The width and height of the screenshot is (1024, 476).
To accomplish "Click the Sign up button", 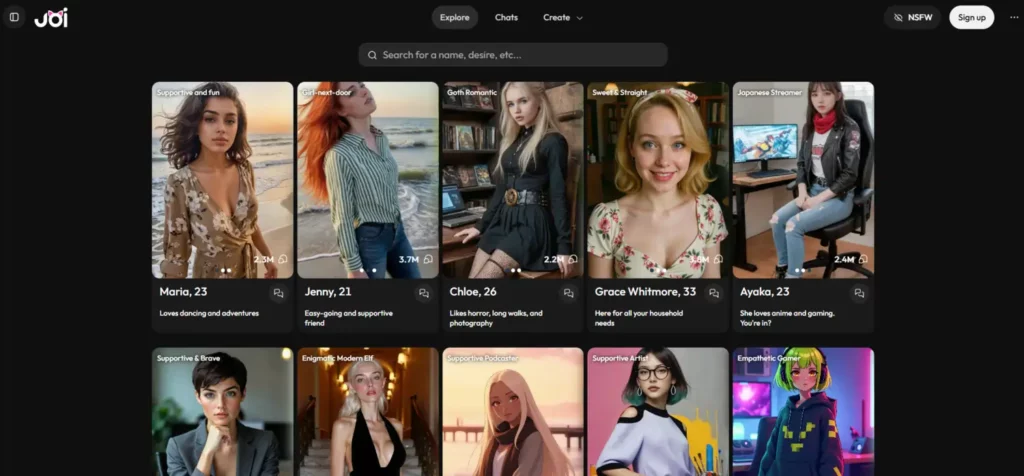I will (971, 17).
